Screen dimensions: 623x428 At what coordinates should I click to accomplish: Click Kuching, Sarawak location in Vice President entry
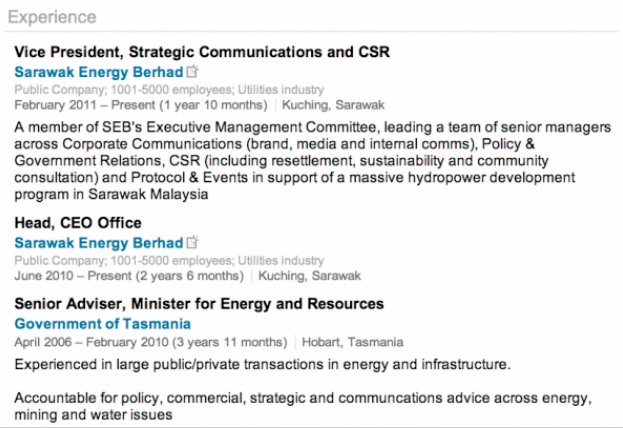(333, 105)
